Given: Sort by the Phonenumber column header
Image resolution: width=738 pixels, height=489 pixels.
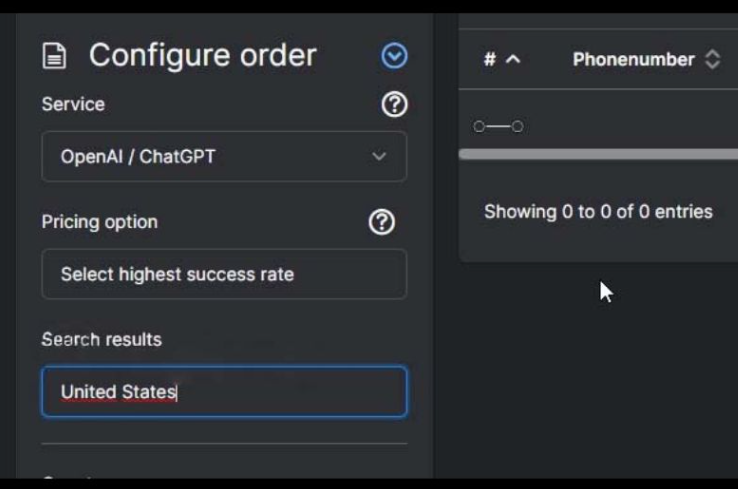Looking at the screenshot, I should [633, 60].
